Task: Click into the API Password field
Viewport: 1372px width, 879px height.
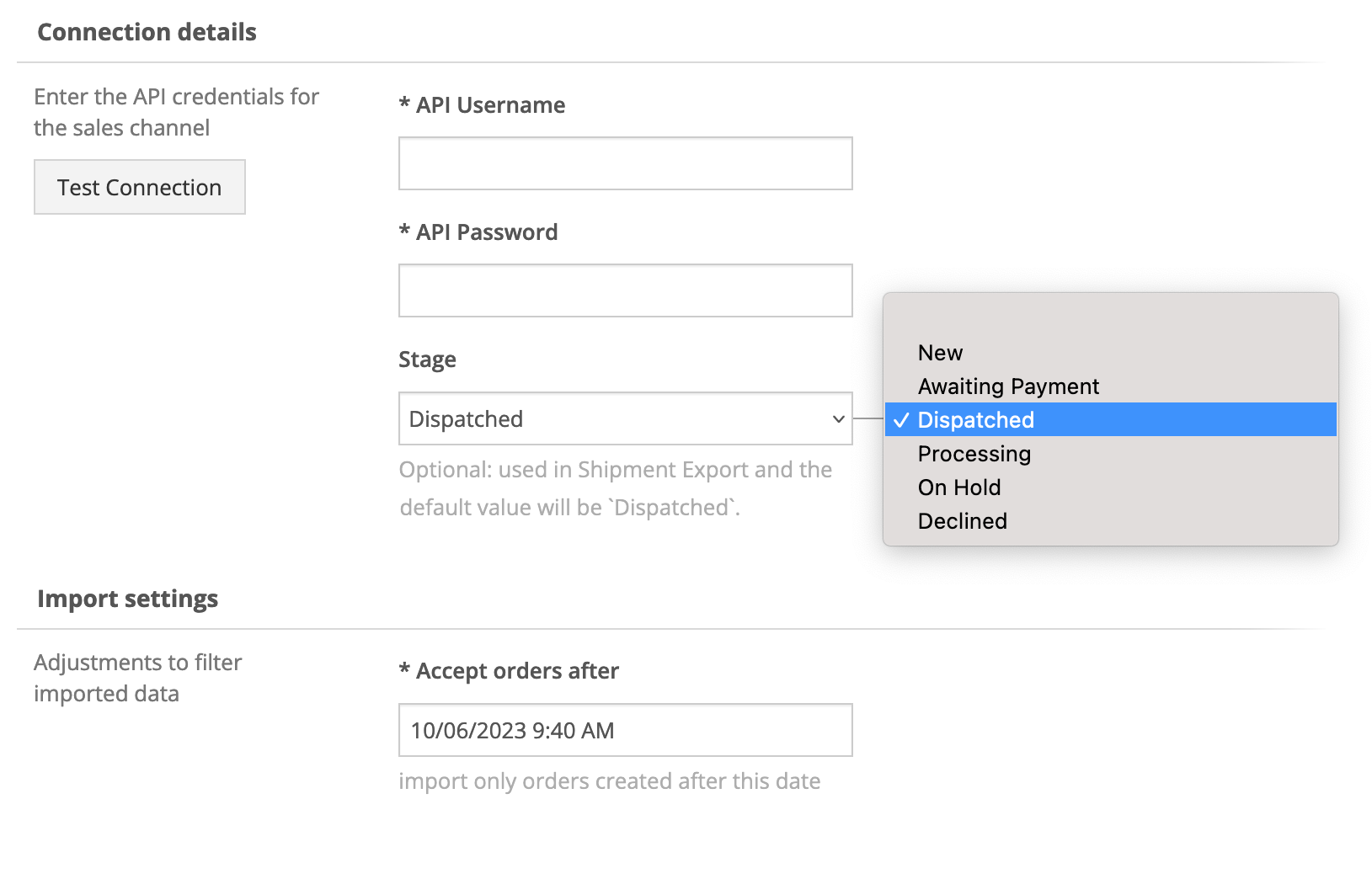Action: pyautogui.click(x=625, y=290)
